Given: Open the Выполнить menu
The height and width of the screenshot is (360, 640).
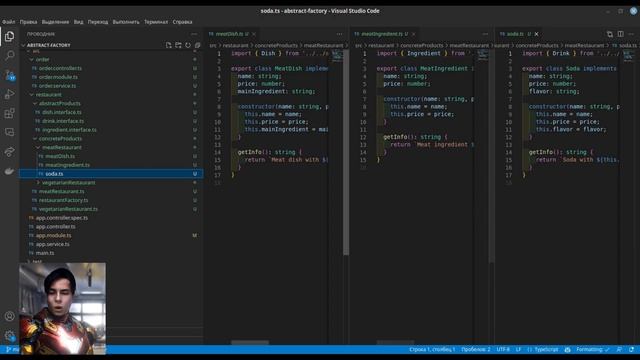Looking at the screenshot, I should coord(126,22).
